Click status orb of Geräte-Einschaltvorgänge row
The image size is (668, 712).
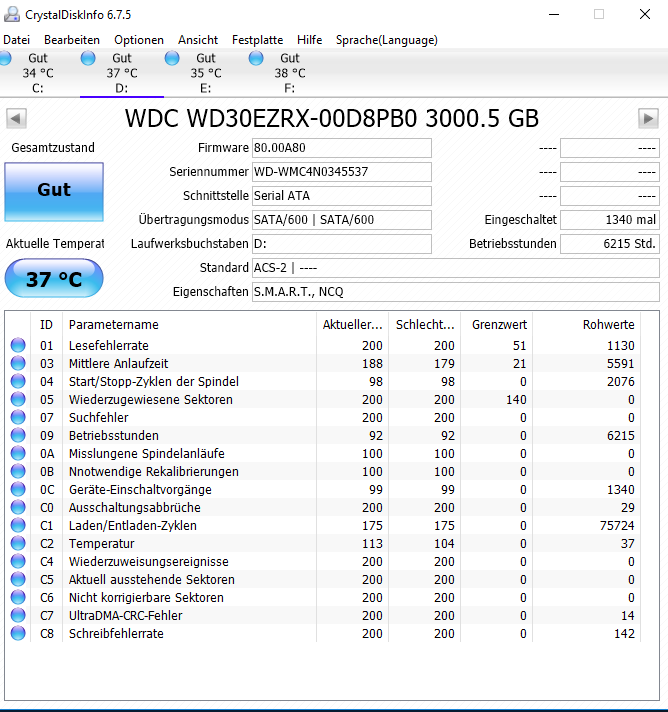point(18,489)
